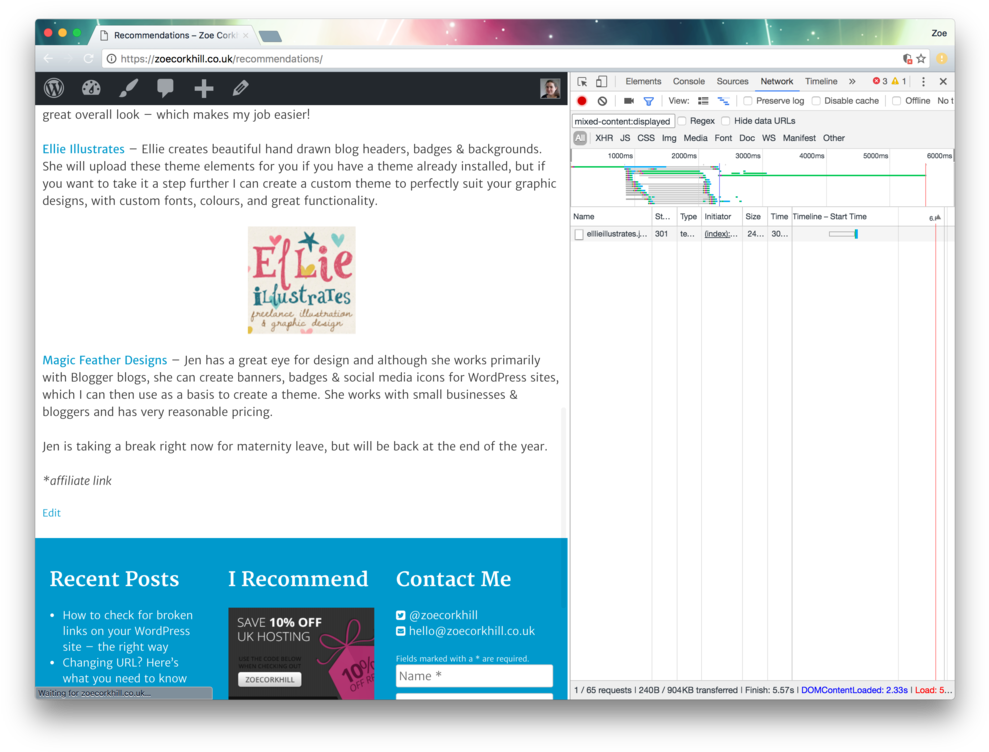
Task: Enable the Regex filter checkbox
Action: [682, 120]
